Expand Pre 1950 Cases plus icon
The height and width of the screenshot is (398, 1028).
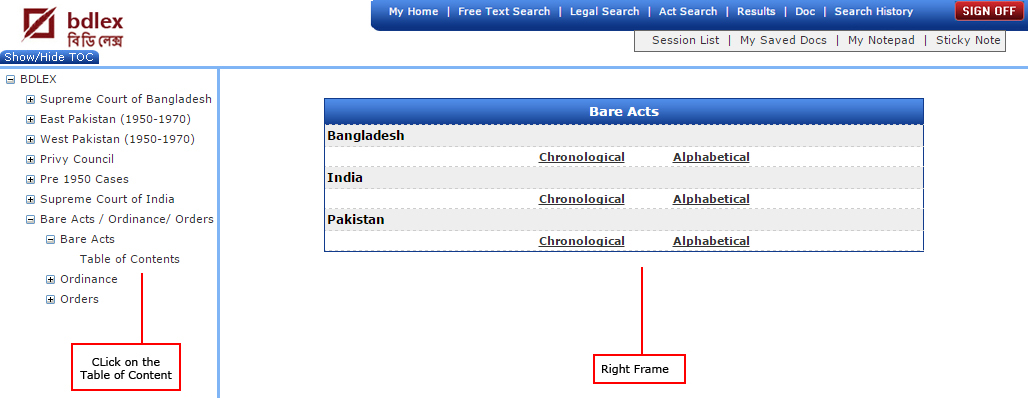coord(30,180)
